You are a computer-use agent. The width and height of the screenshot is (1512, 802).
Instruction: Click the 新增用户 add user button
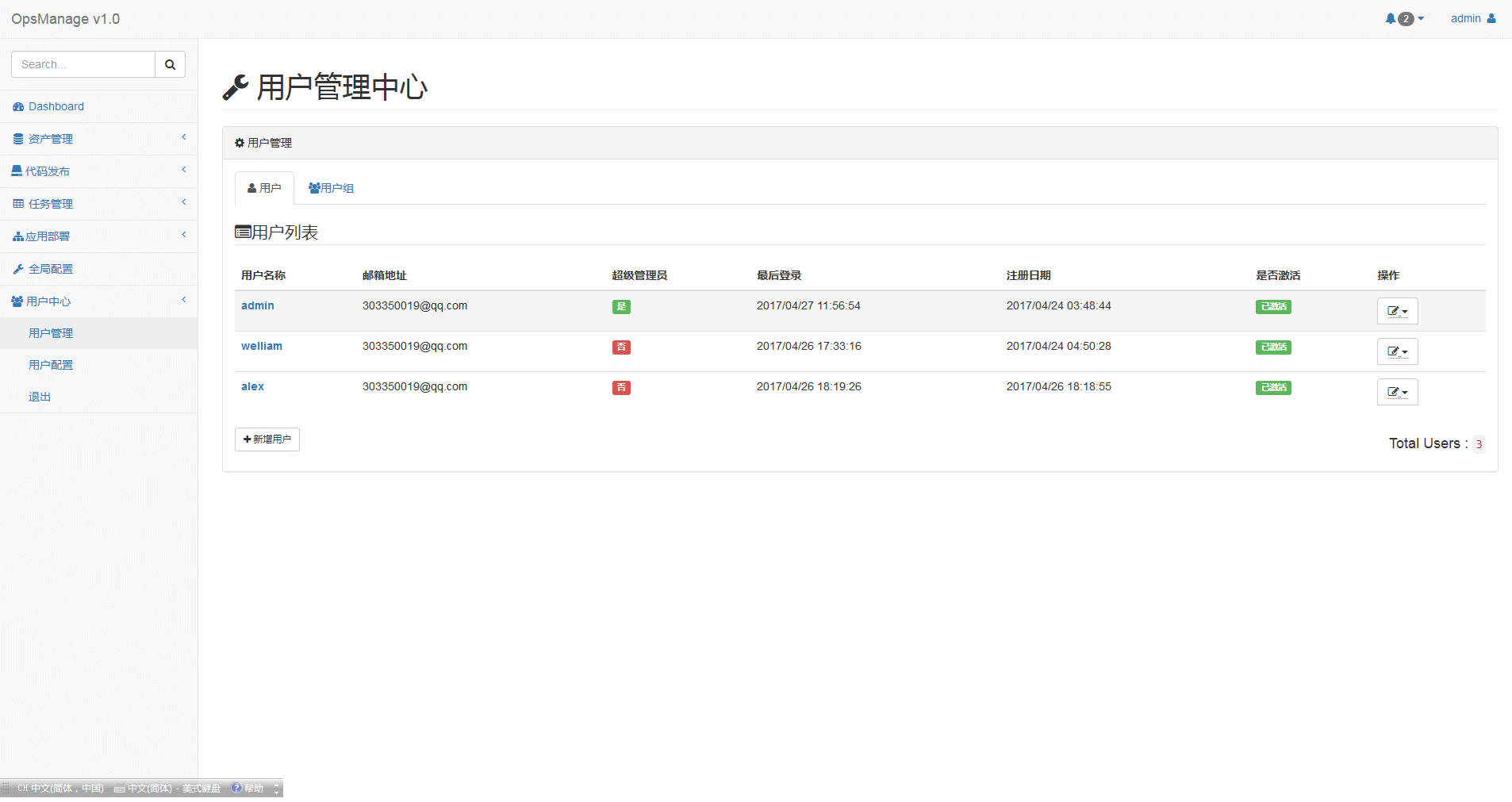(x=267, y=439)
